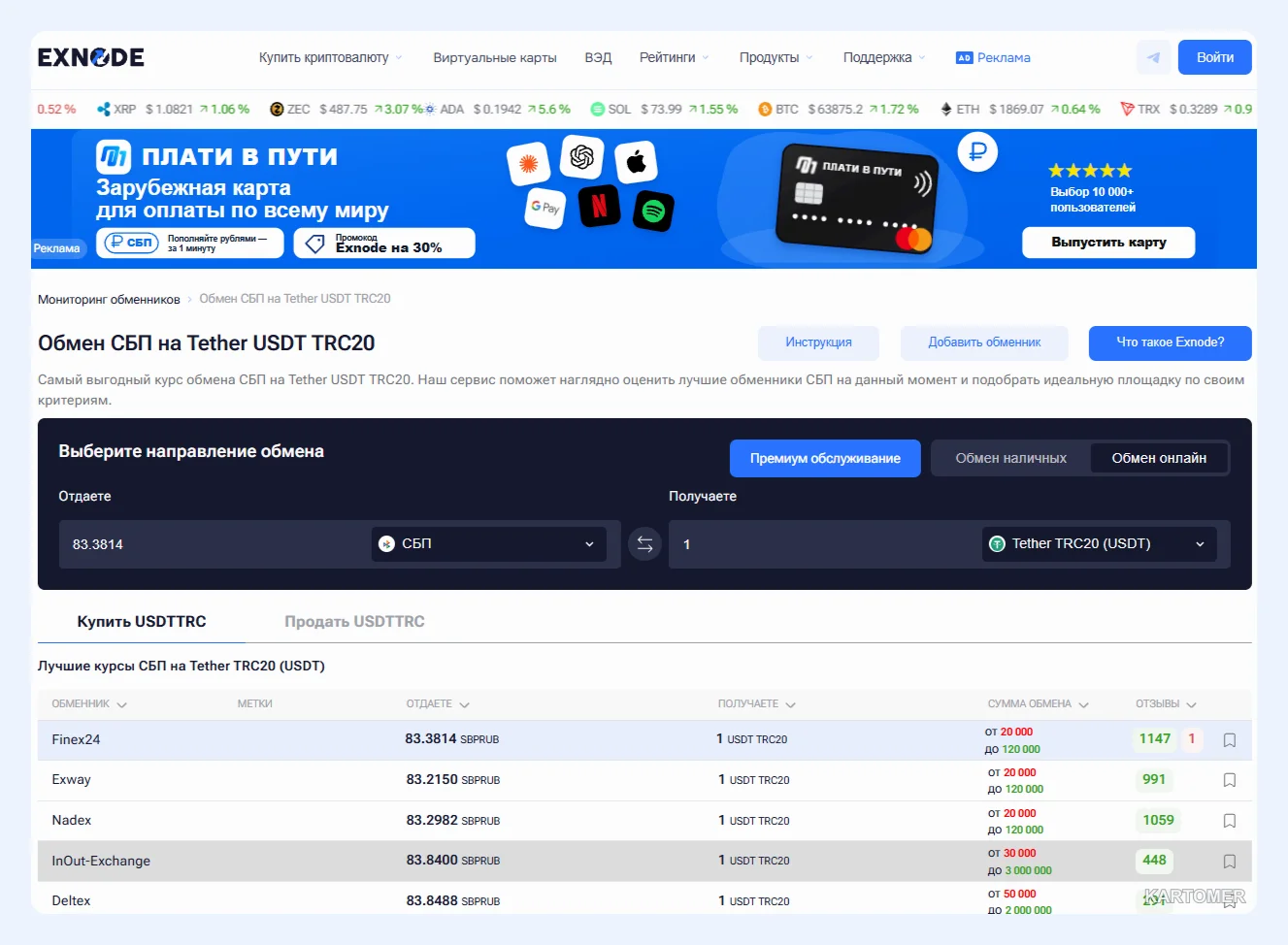1288x945 pixels.
Task: Click the EXNODE logo
Action: click(x=91, y=57)
